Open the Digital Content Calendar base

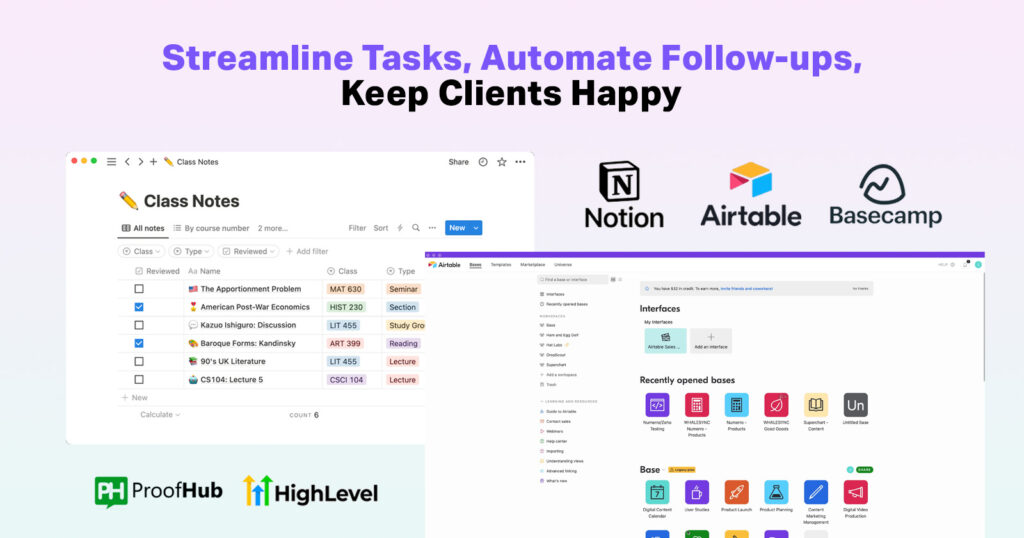click(x=657, y=492)
